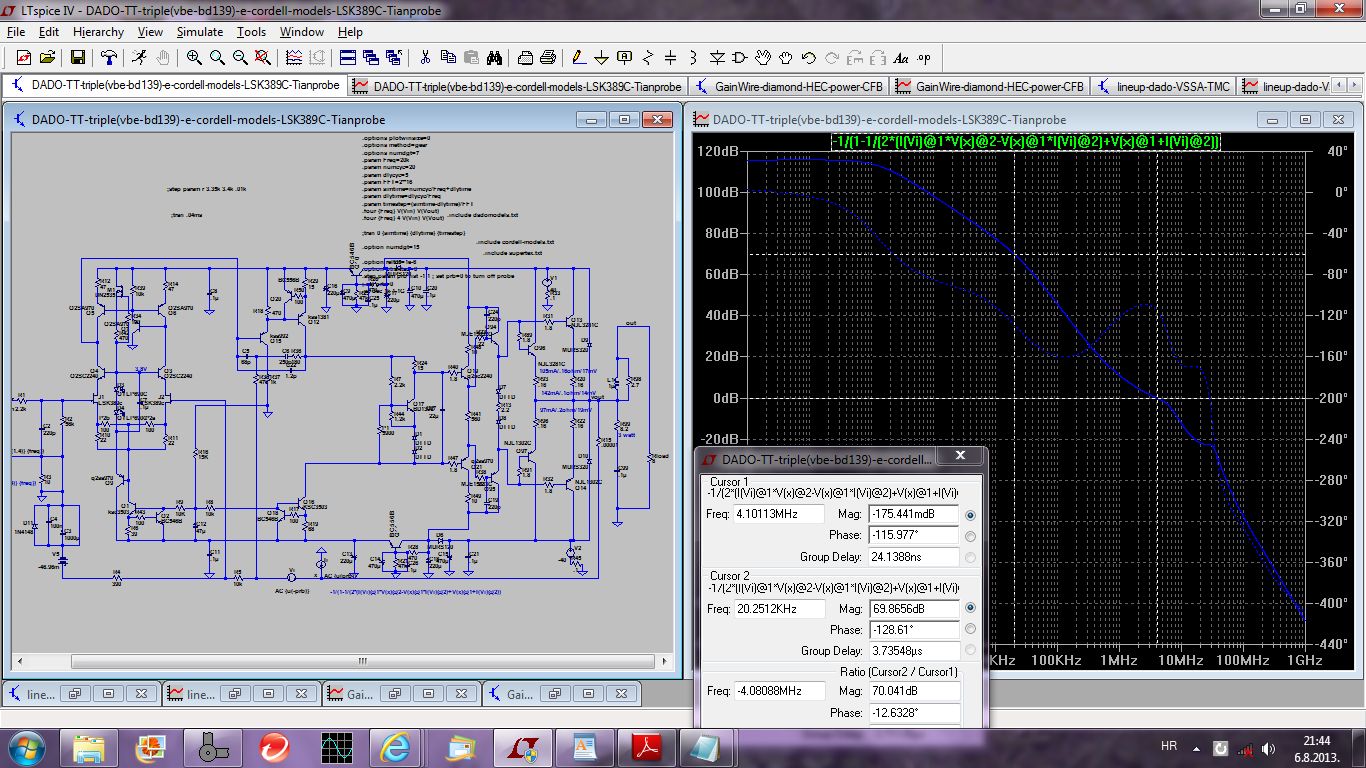1366x768 pixels.
Task: Open the Window menu
Action: click(x=301, y=32)
